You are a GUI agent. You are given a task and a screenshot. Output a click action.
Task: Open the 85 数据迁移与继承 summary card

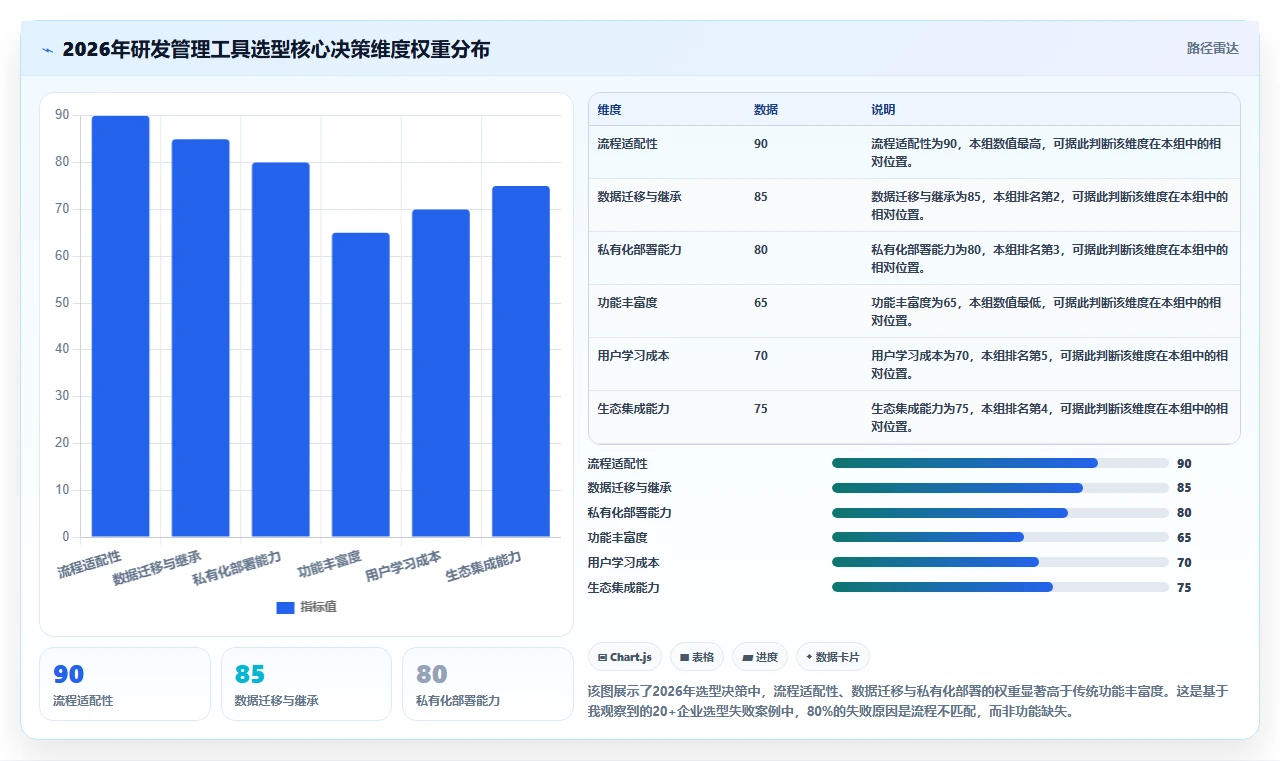[306, 684]
